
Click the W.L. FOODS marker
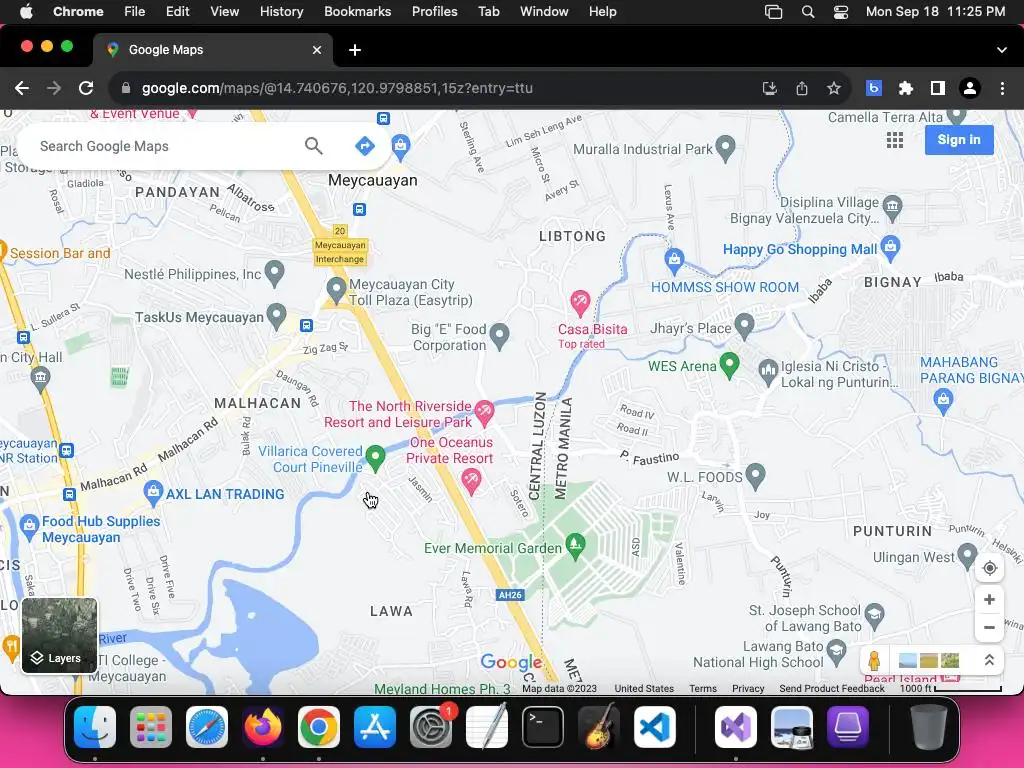point(756,476)
